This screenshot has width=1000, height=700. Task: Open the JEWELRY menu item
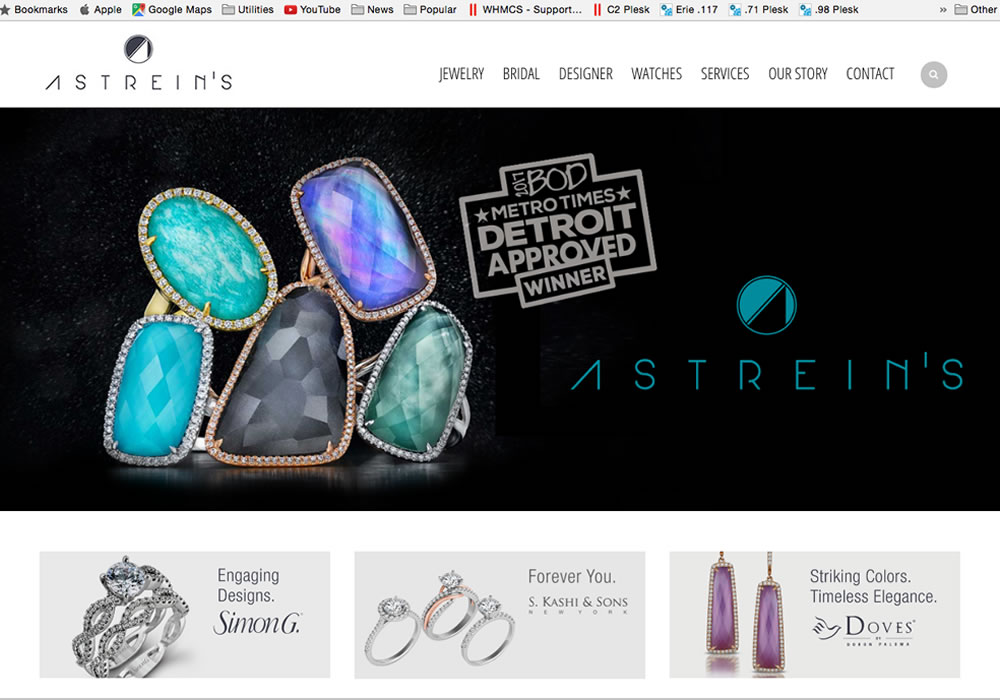point(462,74)
